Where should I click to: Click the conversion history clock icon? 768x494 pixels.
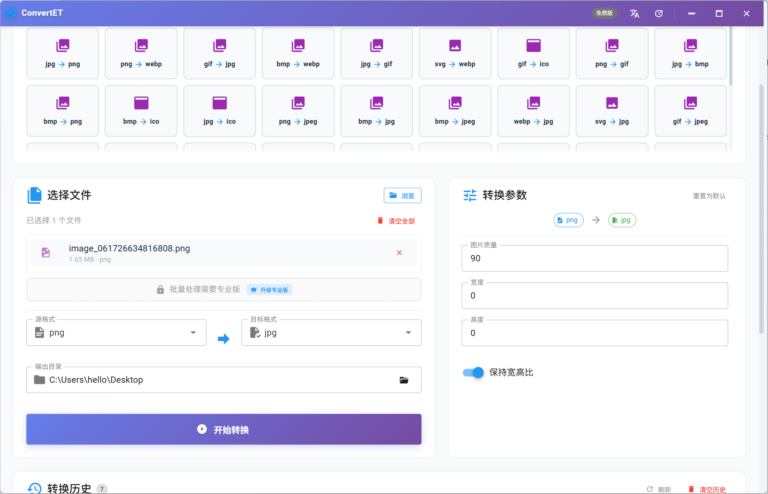[x=34, y=488]
